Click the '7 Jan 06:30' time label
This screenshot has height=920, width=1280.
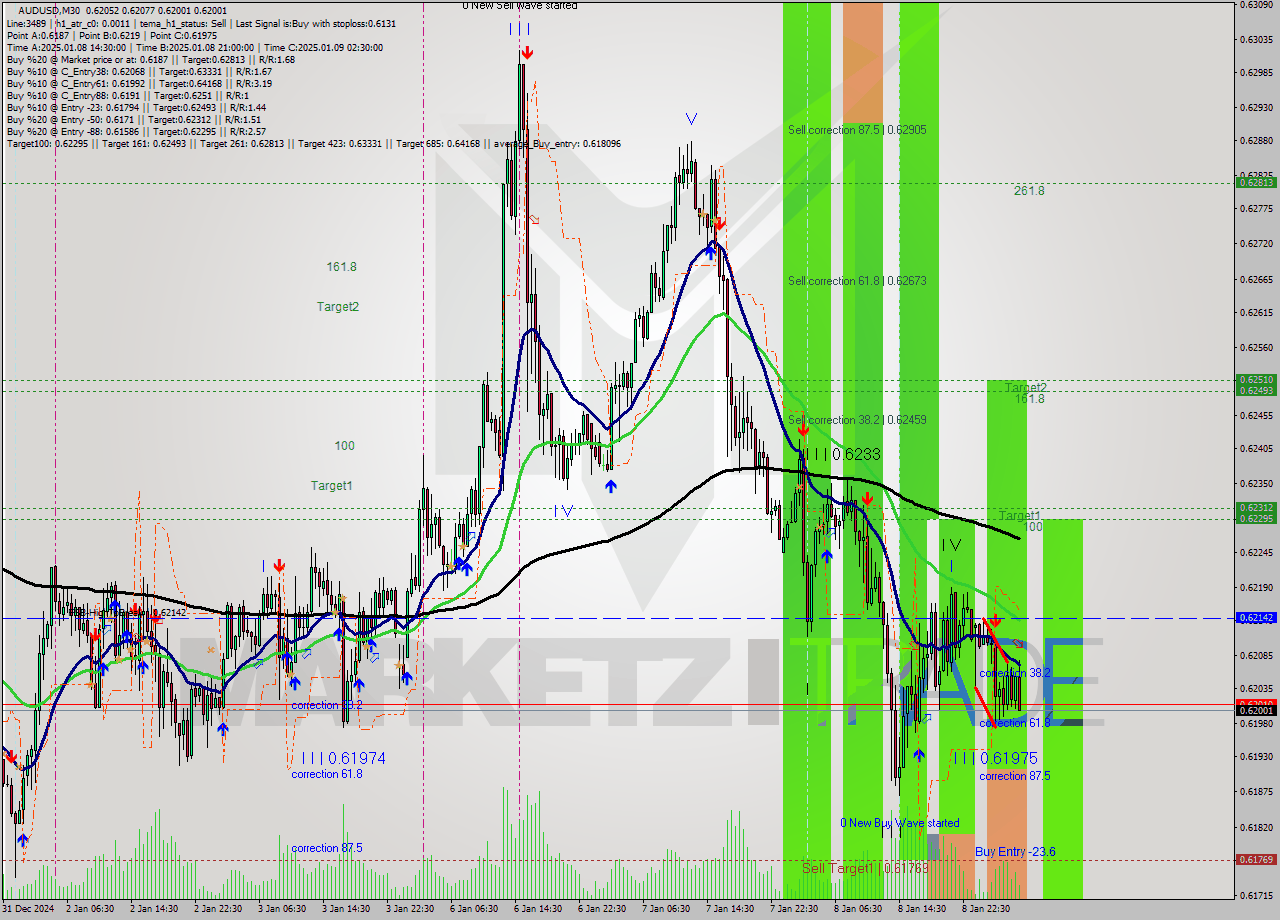coord(664,909)
